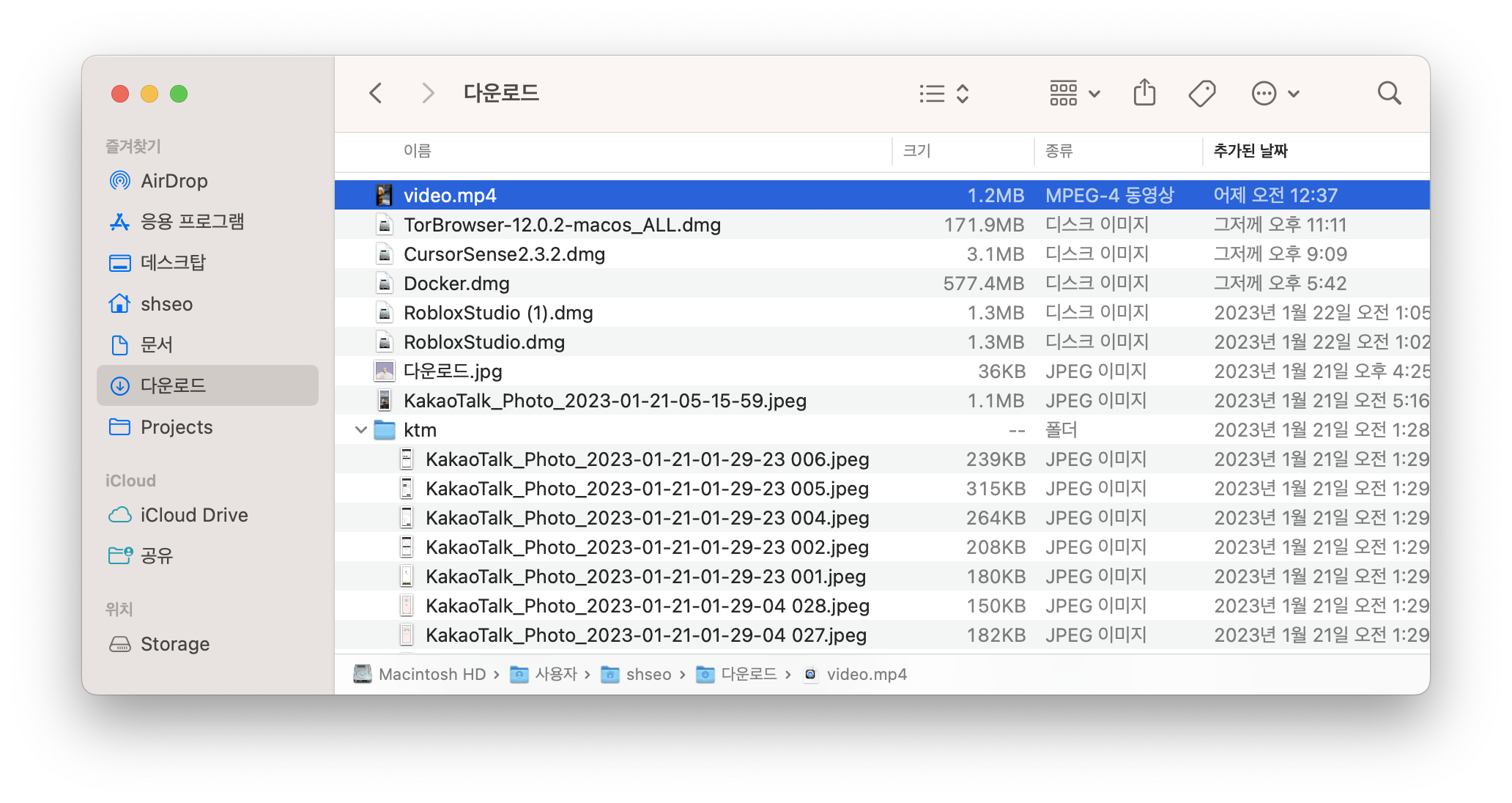1512x803 pixels.
Task: Sort by the 크기 column header
Action: coord(916,151)
